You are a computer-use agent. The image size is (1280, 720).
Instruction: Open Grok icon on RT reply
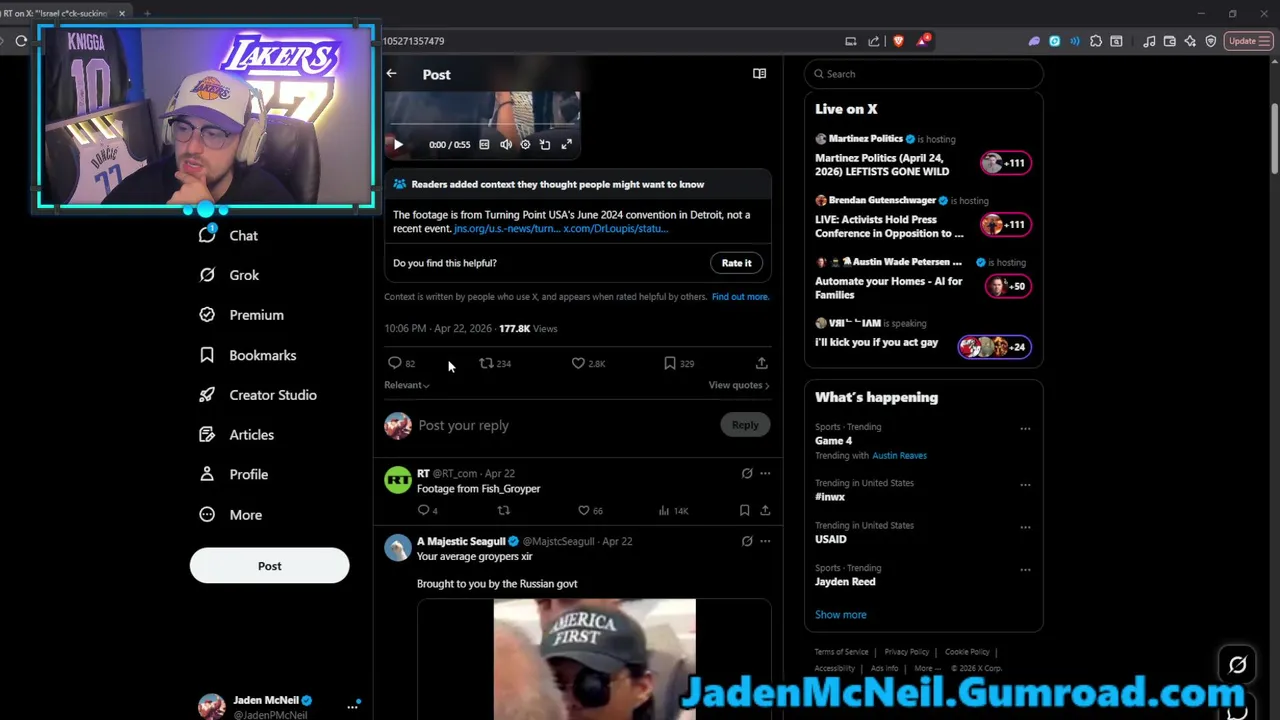click(747, 473)
